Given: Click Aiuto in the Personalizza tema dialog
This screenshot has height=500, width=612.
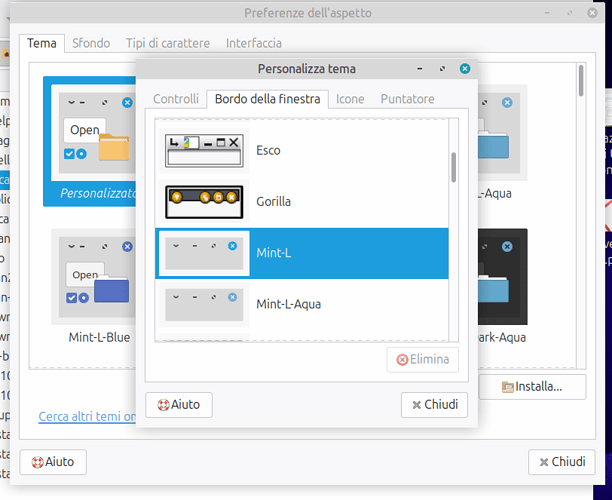Looking at the screenshot, I should (x=179, y=405).
